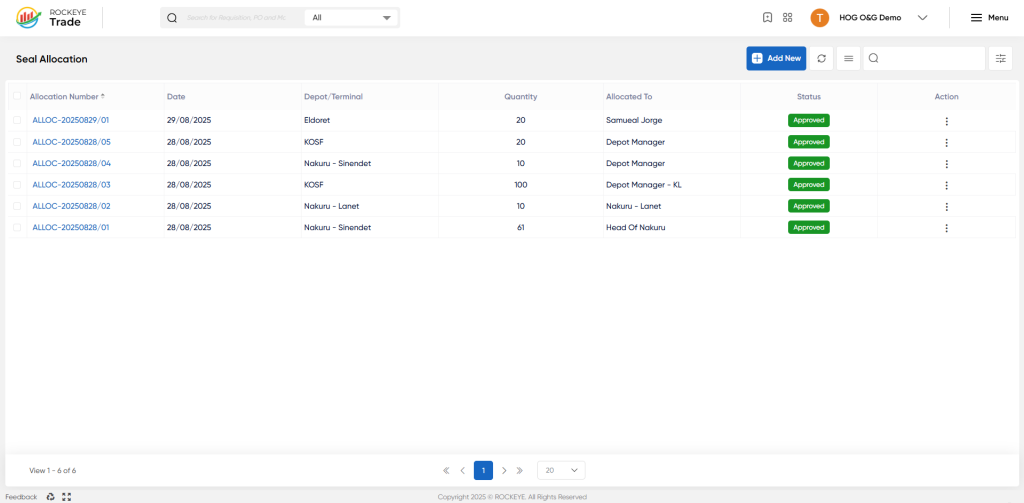The image size is (1024, 503).
Task: Open the list view lines icon
Action: point(848,58)
